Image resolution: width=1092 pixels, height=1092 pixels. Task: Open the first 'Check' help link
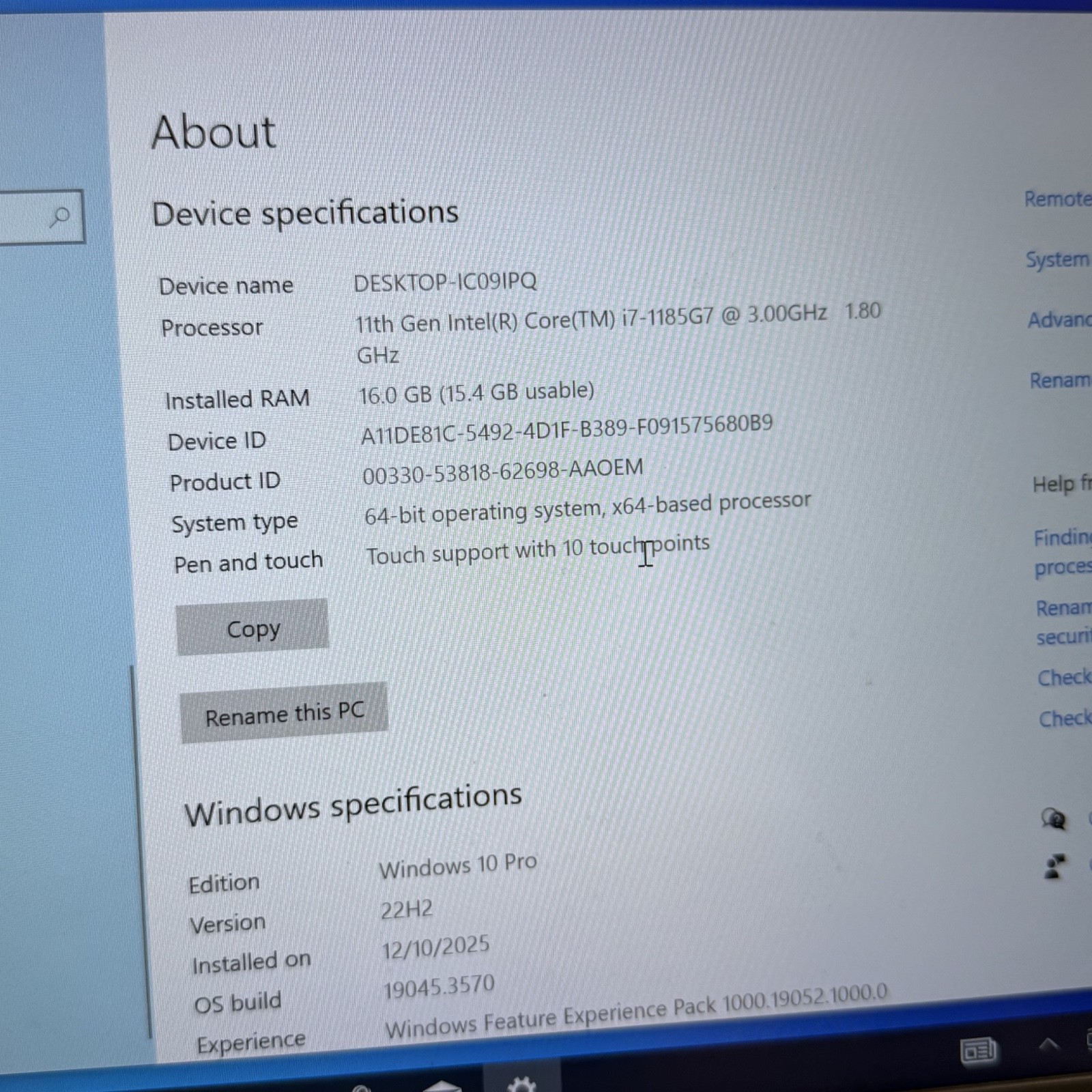[x=1065, y=677]
